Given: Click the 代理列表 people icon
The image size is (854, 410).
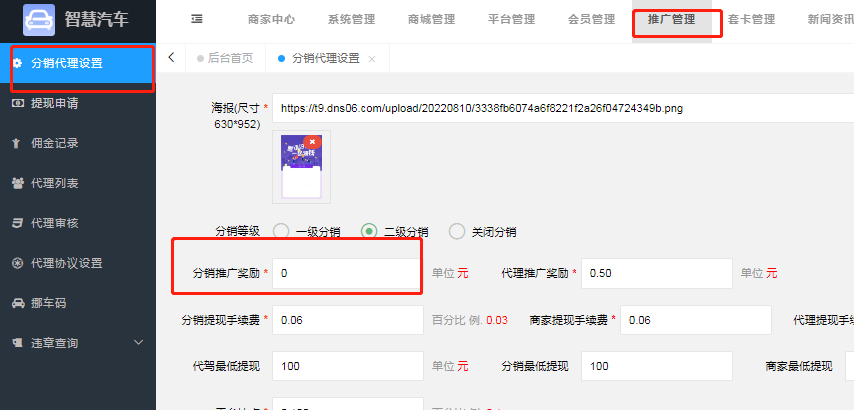Looking at the screenshot, I should click(x=17, y=183).
